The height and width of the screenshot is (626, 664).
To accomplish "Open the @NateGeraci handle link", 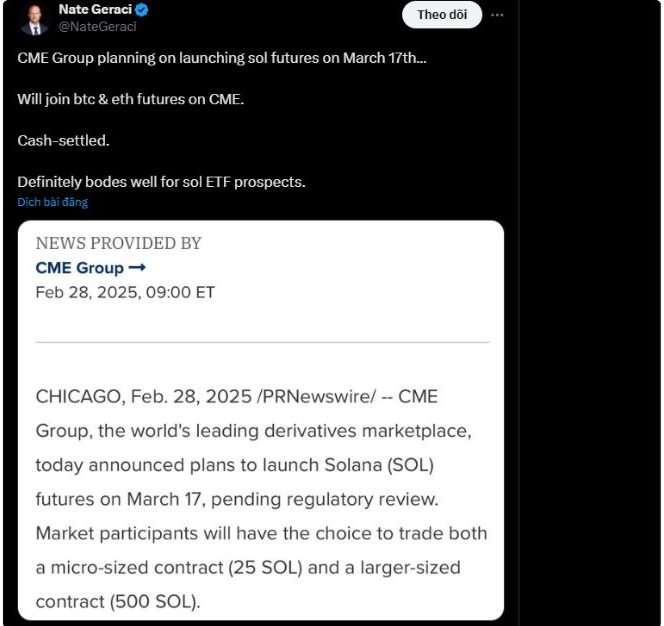I will click(x=94, y=26).
